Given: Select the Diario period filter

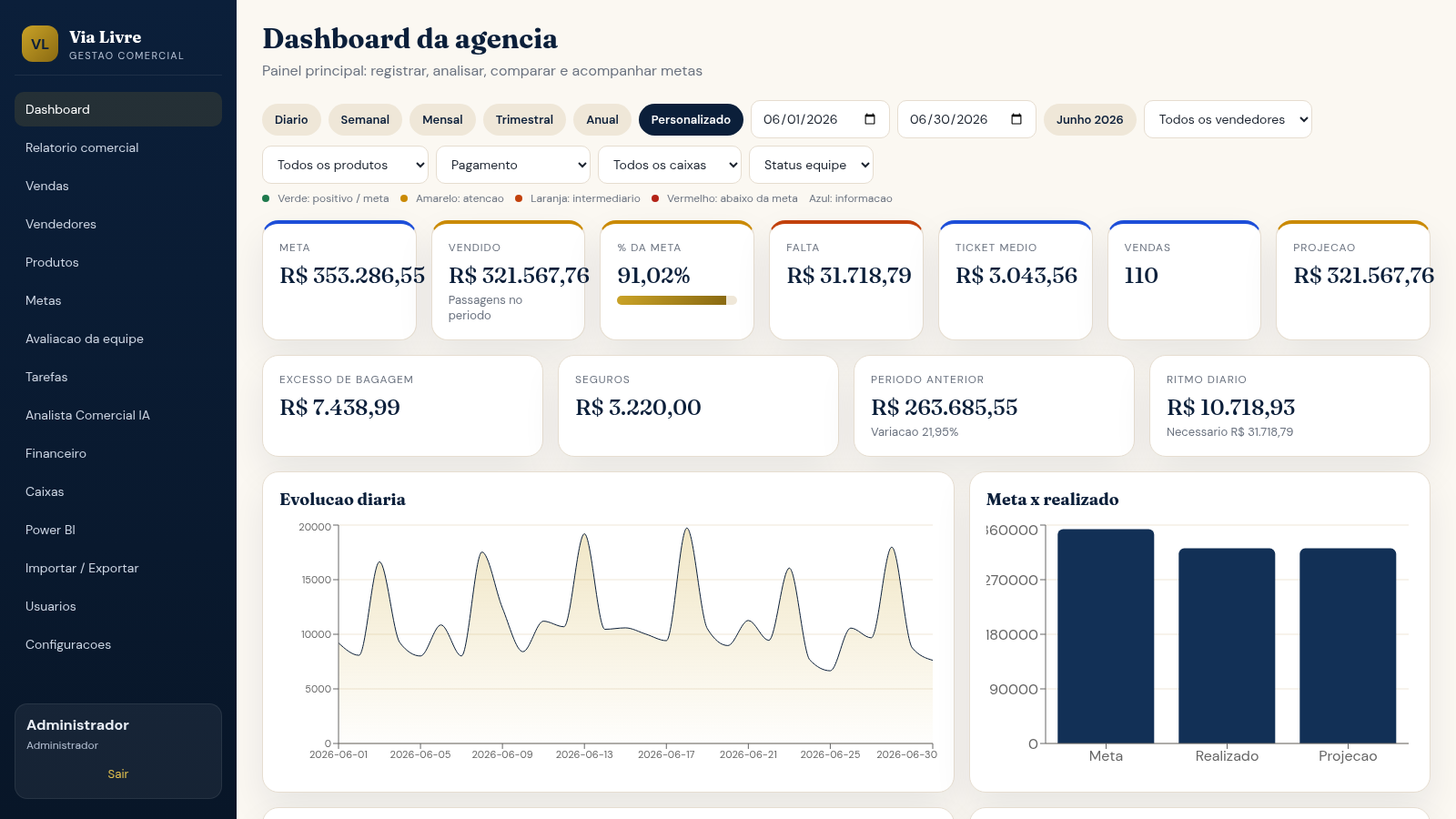Looking at the screenshot, I should click(x=291, y=119).
